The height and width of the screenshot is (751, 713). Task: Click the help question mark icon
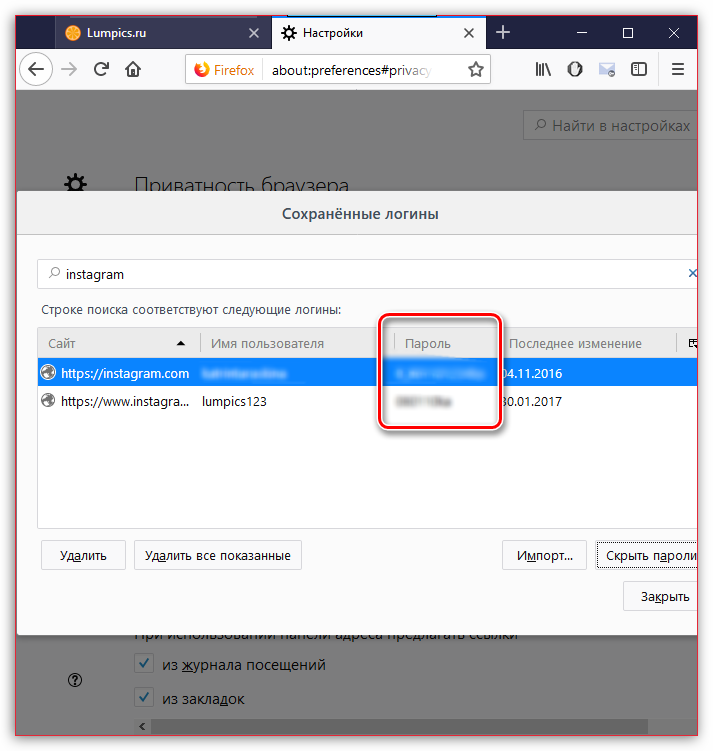click(75, 680)
